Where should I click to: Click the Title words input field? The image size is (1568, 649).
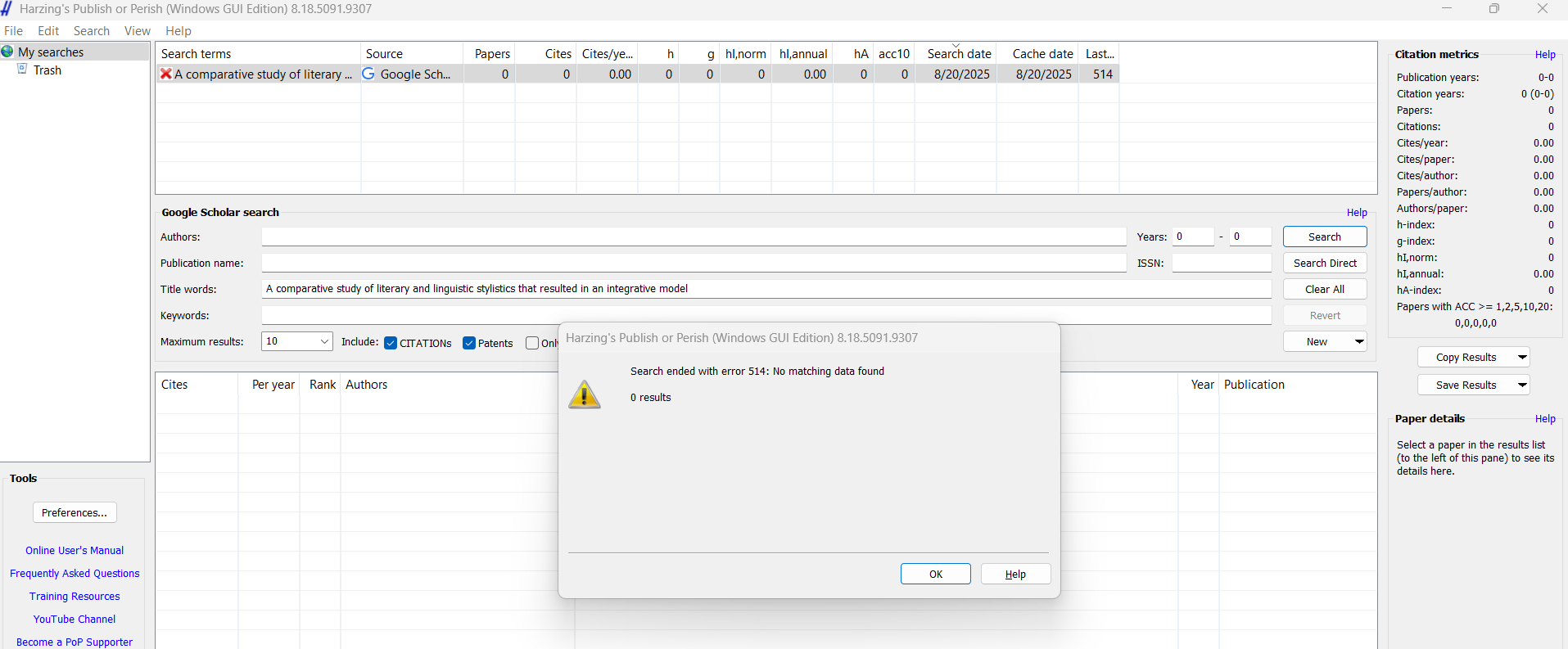coord(766,289)
